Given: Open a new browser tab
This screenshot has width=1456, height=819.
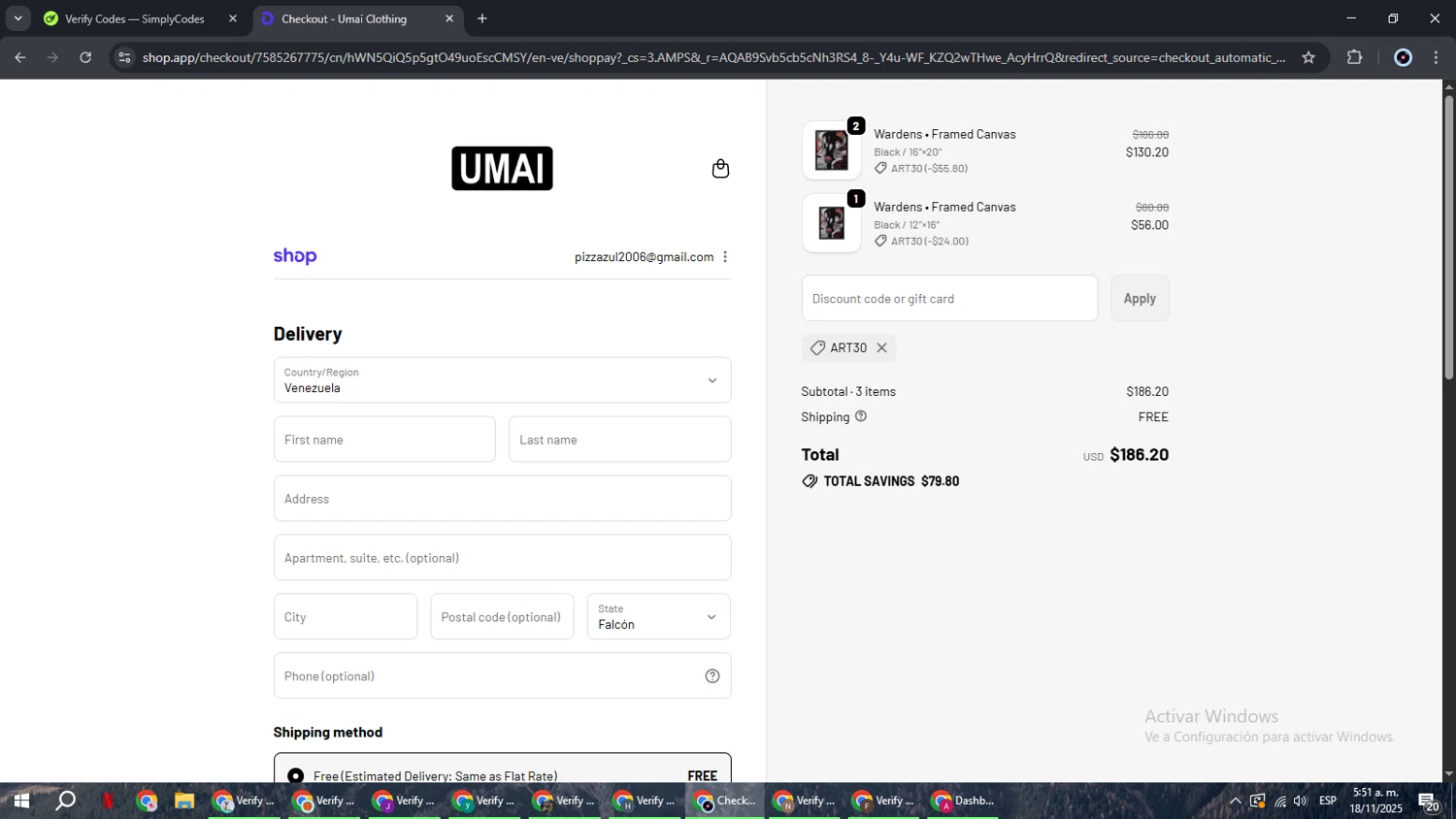Looking at the screenshot, I should (482, 18).
